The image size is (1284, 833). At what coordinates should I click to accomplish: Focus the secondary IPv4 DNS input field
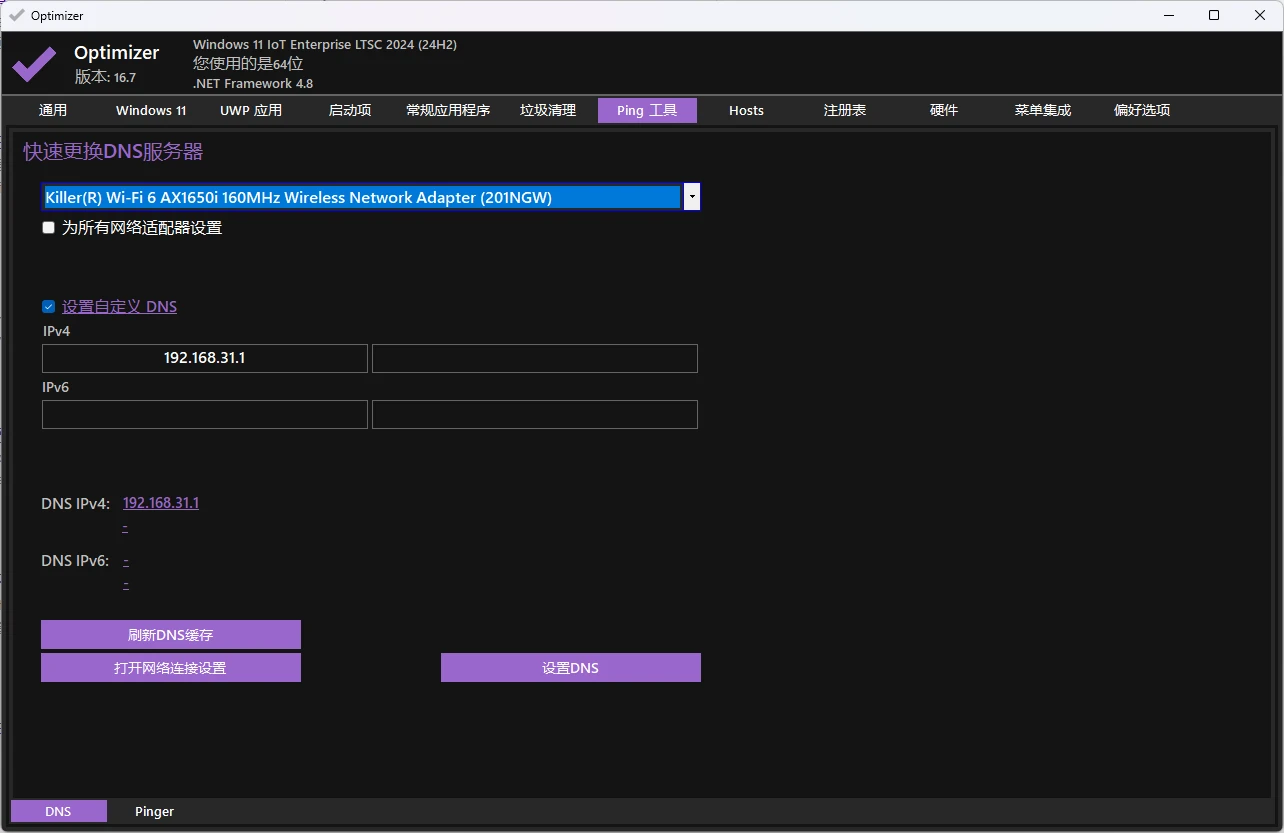tap(535, 358)
